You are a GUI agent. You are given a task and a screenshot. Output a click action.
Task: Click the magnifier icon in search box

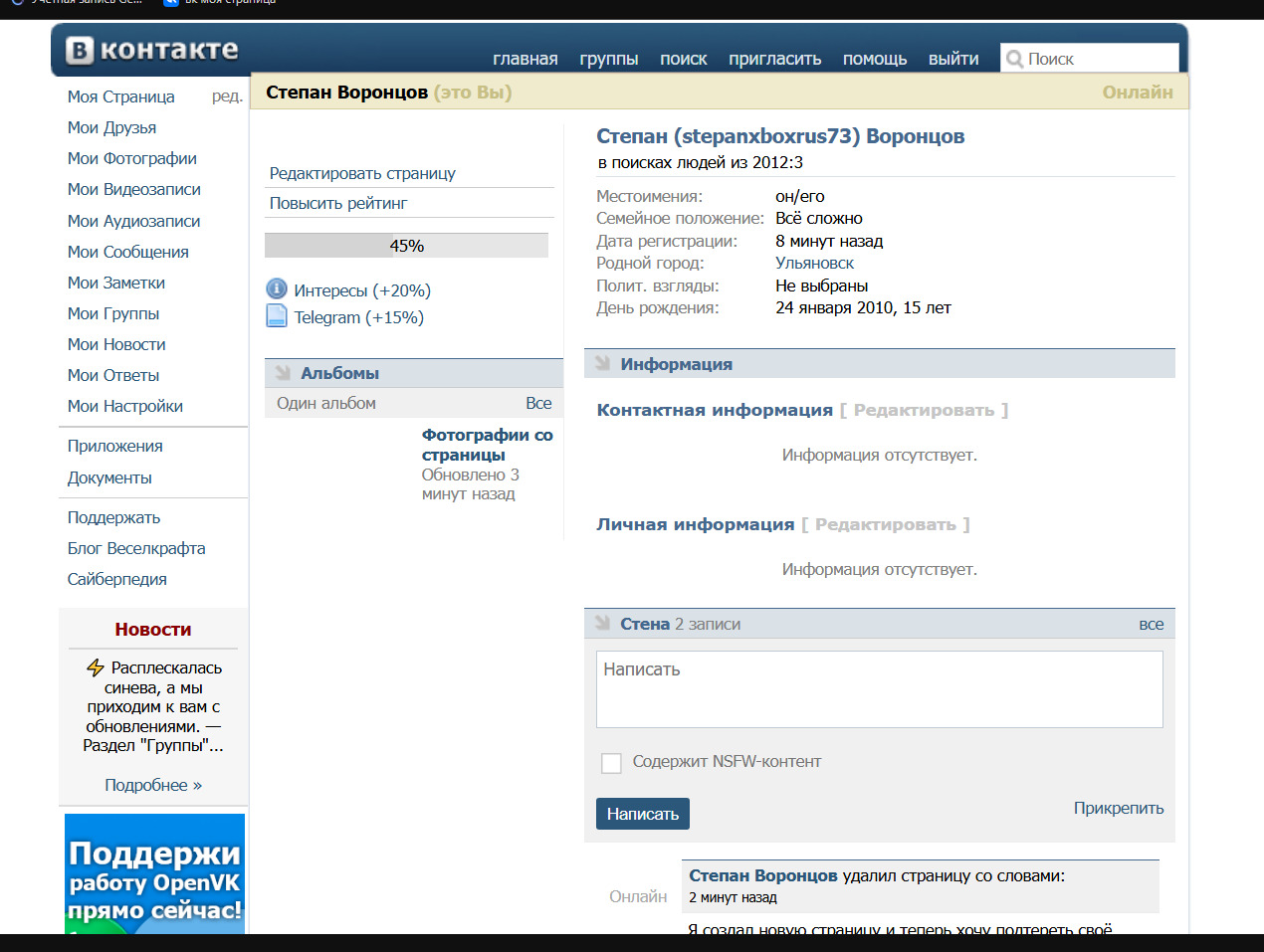click(1014, 59)
